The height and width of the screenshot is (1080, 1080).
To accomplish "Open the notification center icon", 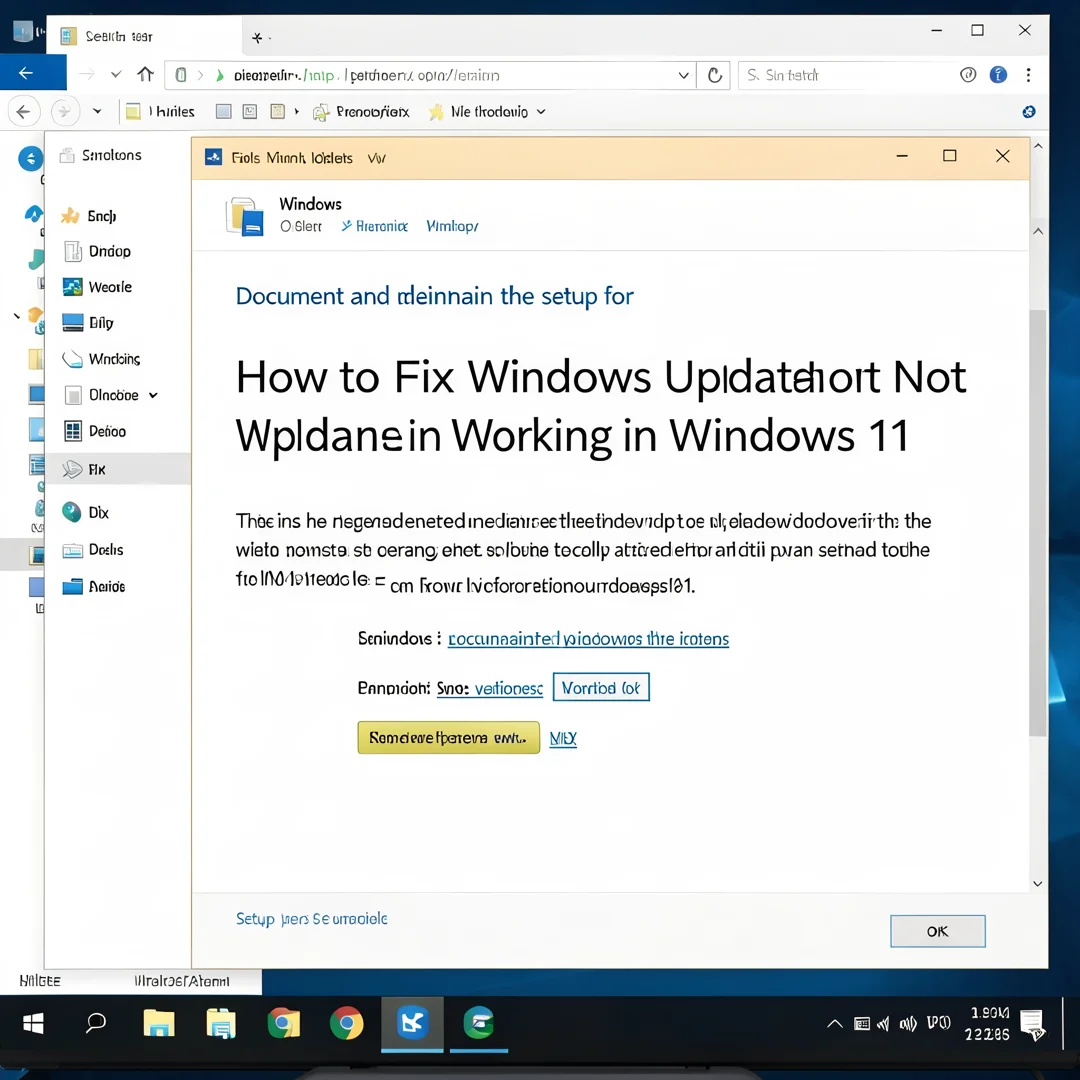I will tap(1032, 1024).
